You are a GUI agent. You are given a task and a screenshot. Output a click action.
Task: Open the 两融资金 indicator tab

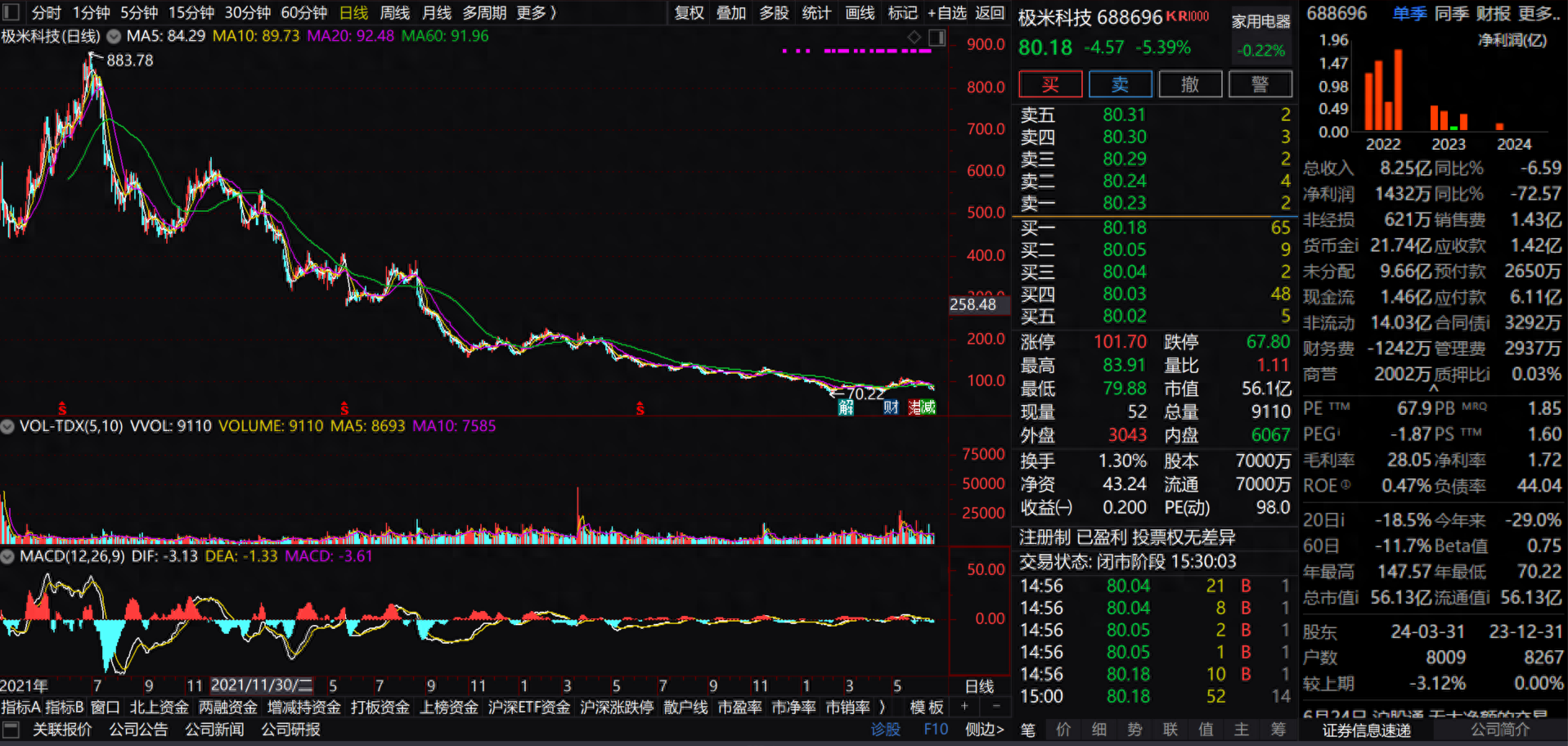click(x=228, y=707)
